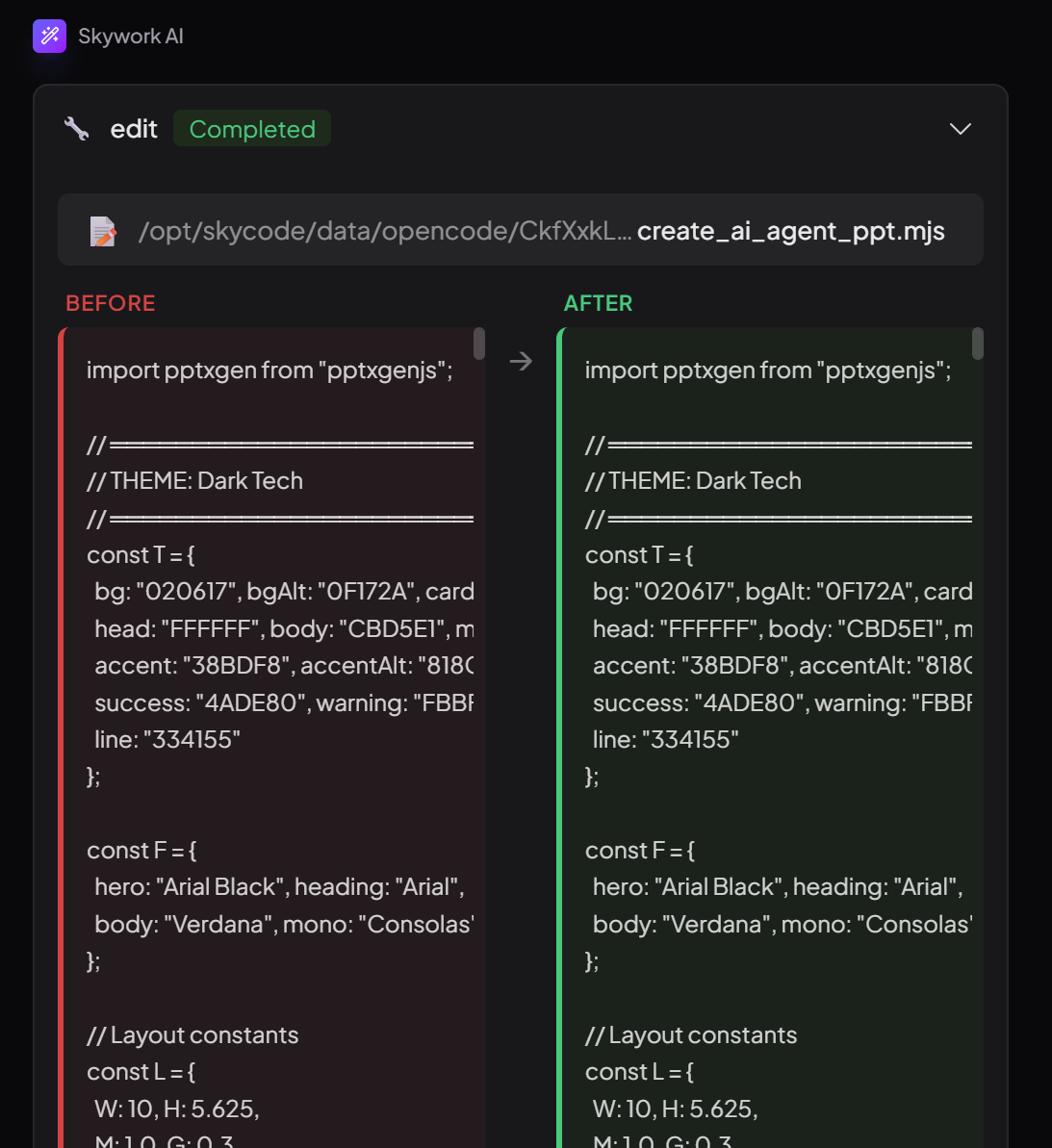This screenshot has width=1052, height=1148.
Task: Click the file edit document icon
Action: 103,231
